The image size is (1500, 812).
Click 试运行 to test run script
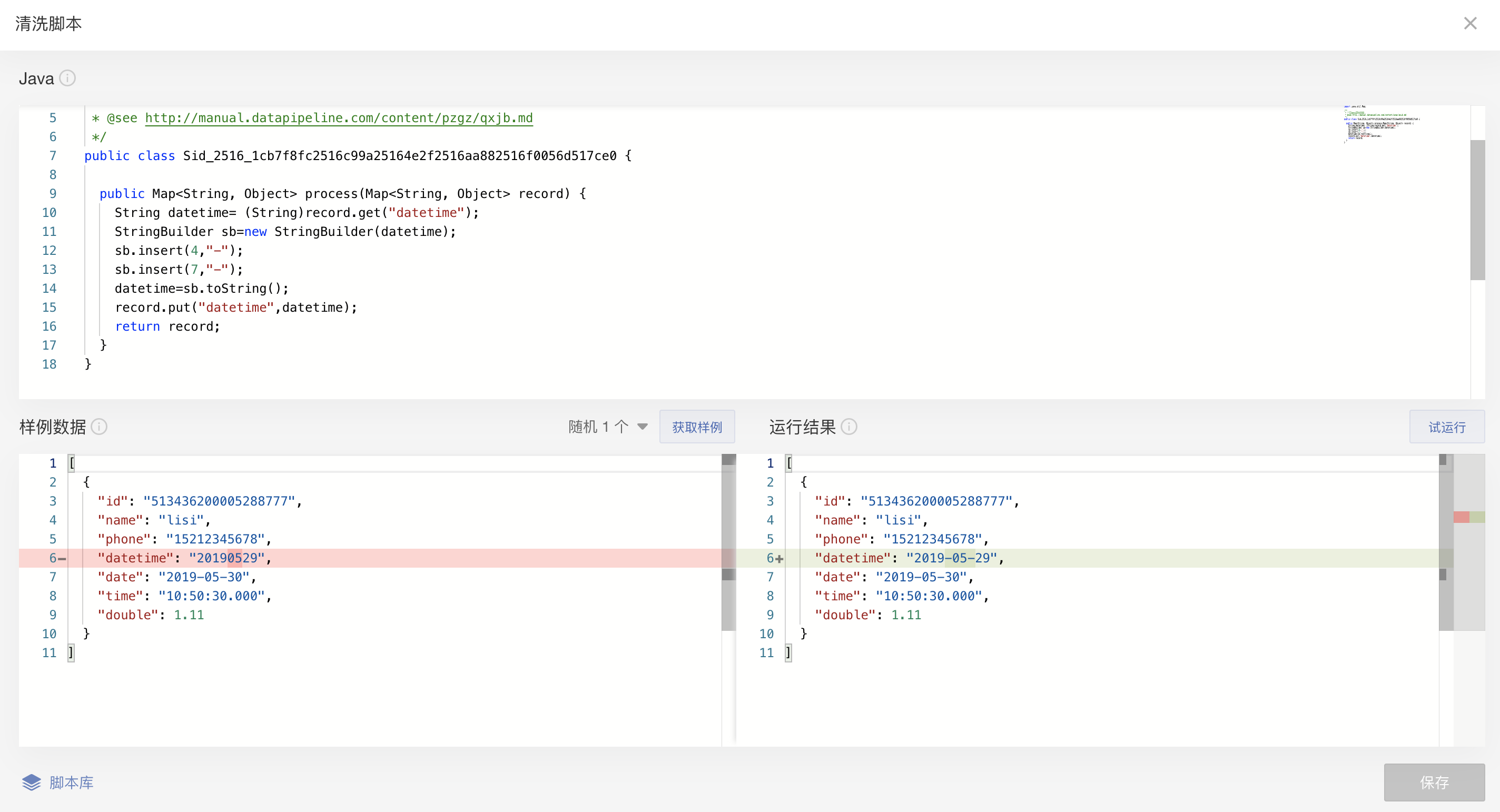tap(1446, 427)
